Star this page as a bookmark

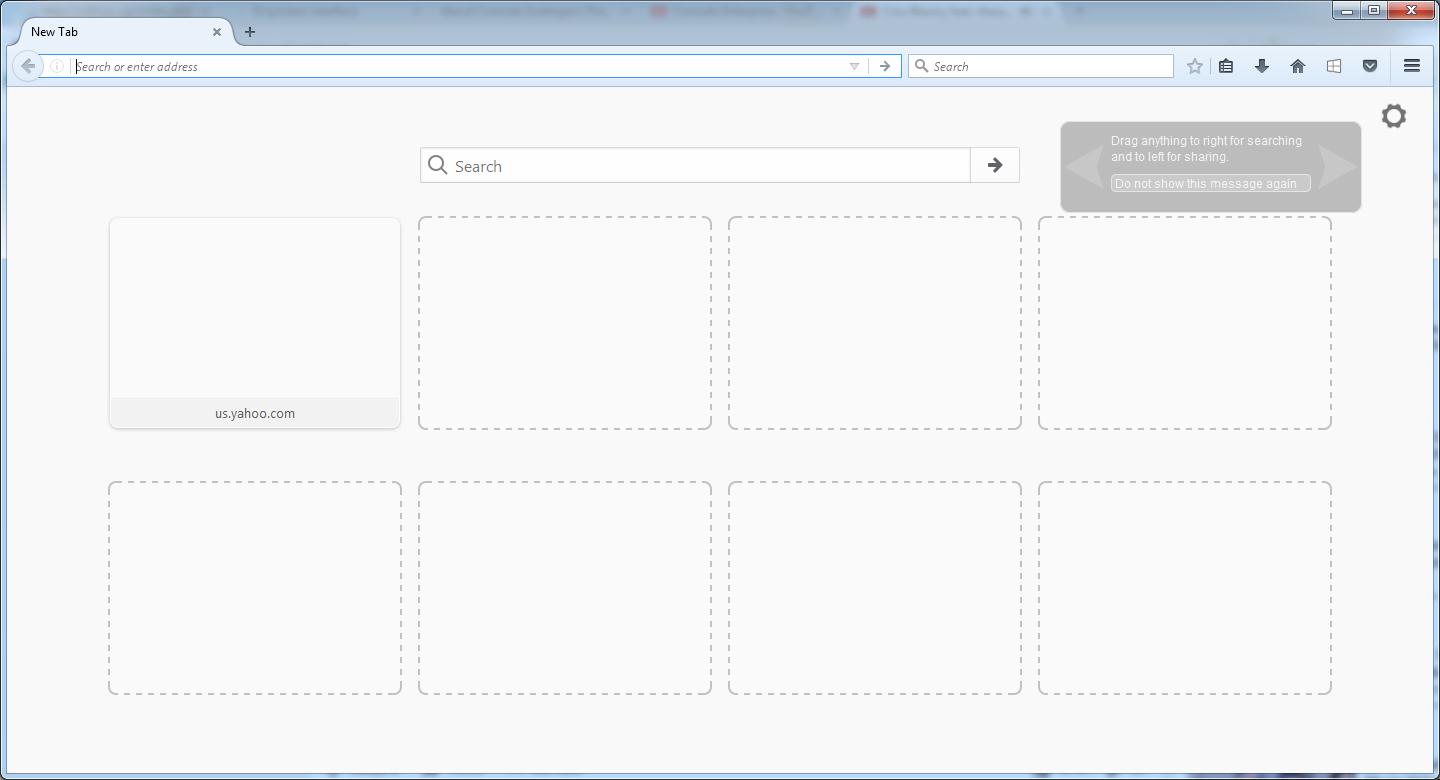[x=1194, y=66]
